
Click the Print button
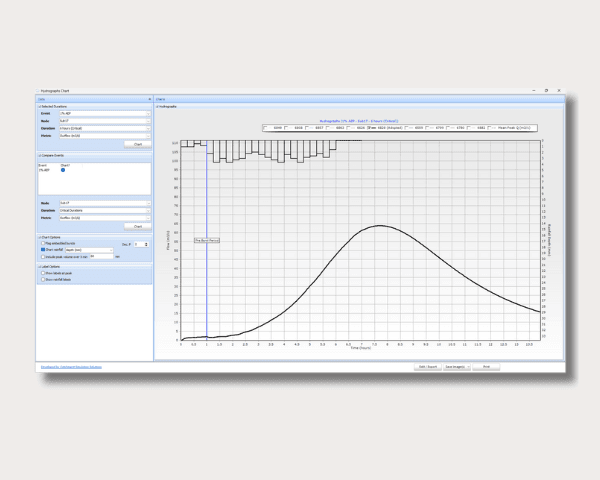coord(486,367)
